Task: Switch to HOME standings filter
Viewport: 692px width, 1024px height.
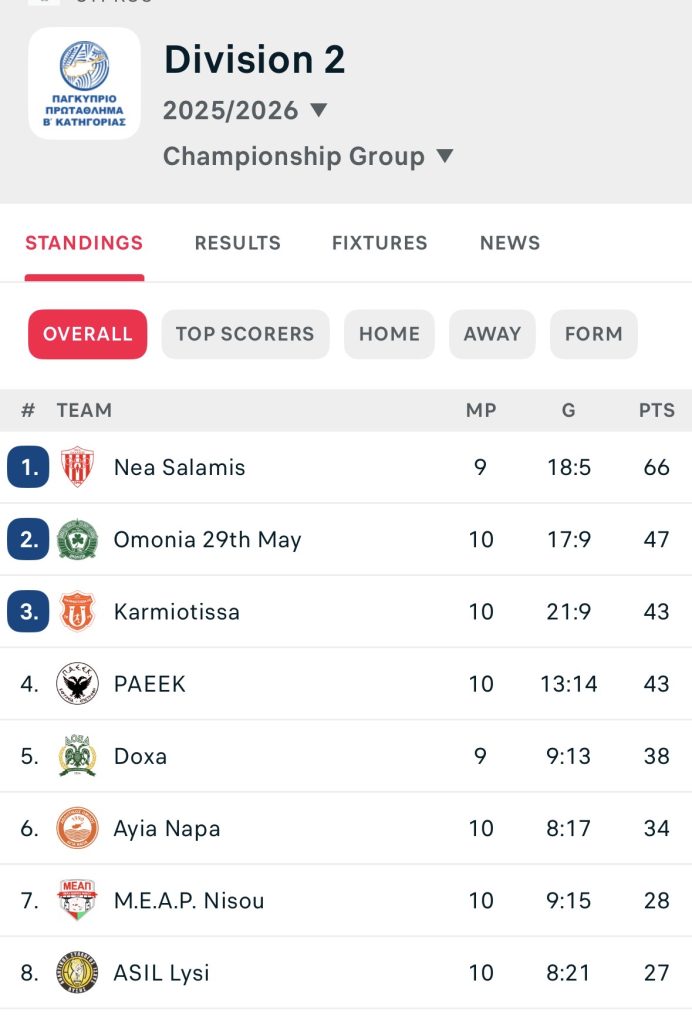Action: (x=389, y=334)
